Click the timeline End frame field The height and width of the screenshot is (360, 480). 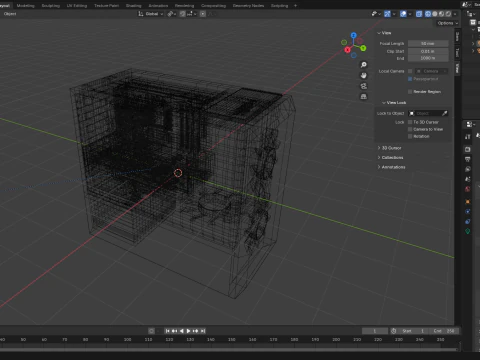point(444,331)
